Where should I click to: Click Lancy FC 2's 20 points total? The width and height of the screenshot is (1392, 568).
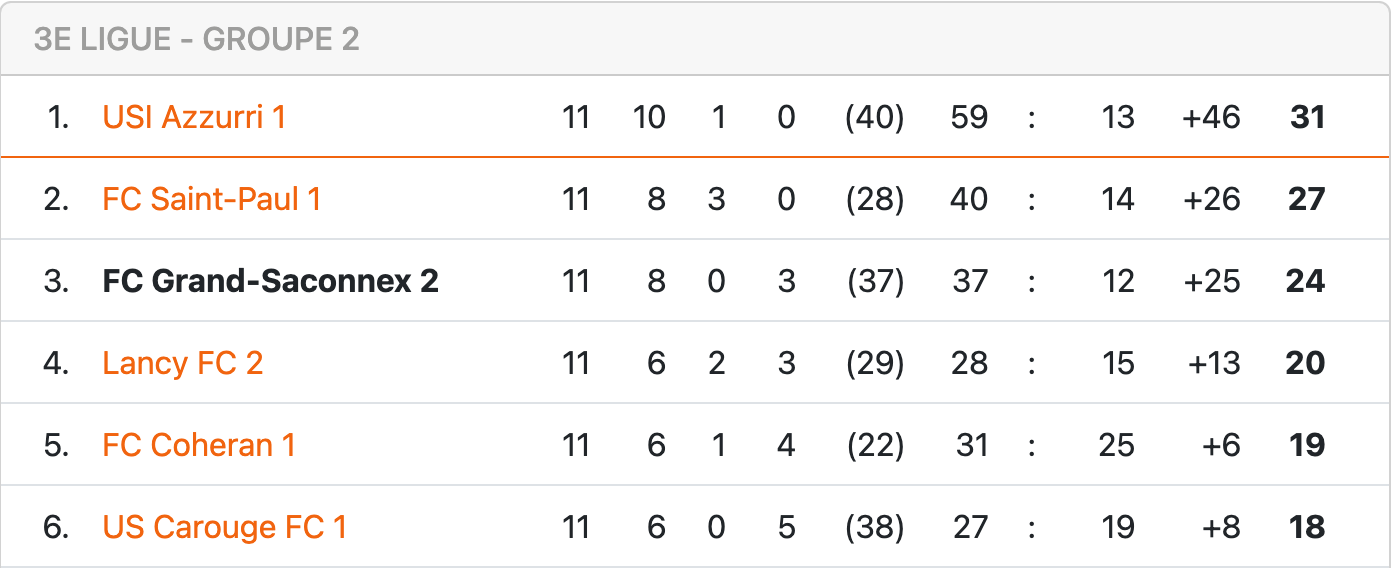1305,363
